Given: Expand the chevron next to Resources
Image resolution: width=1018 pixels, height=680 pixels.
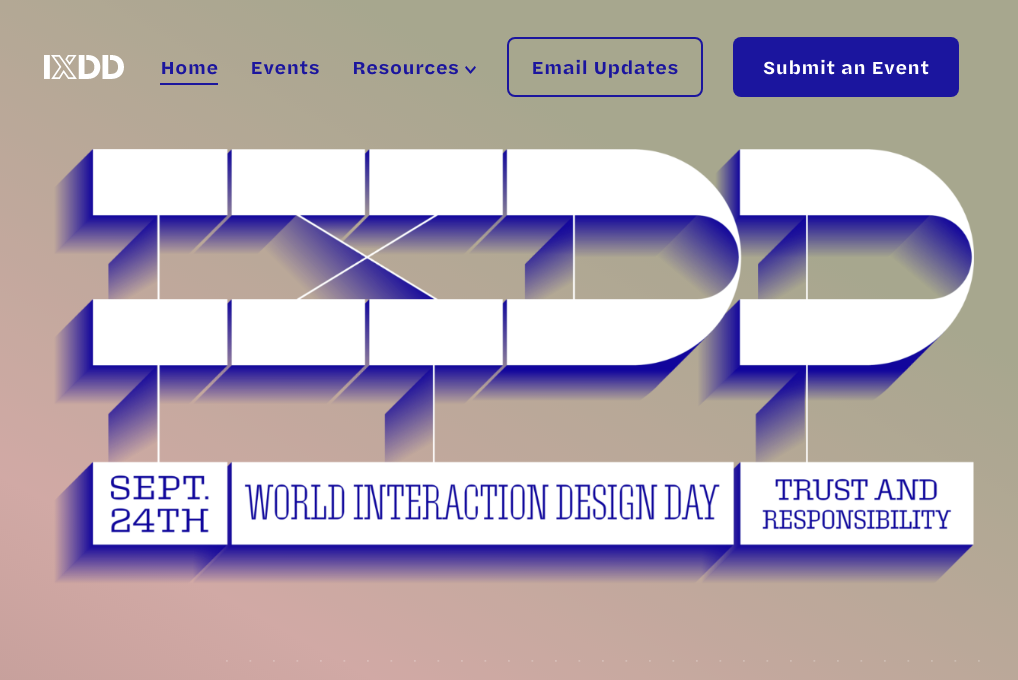Looking at the screenshot, I should [471, 70].
